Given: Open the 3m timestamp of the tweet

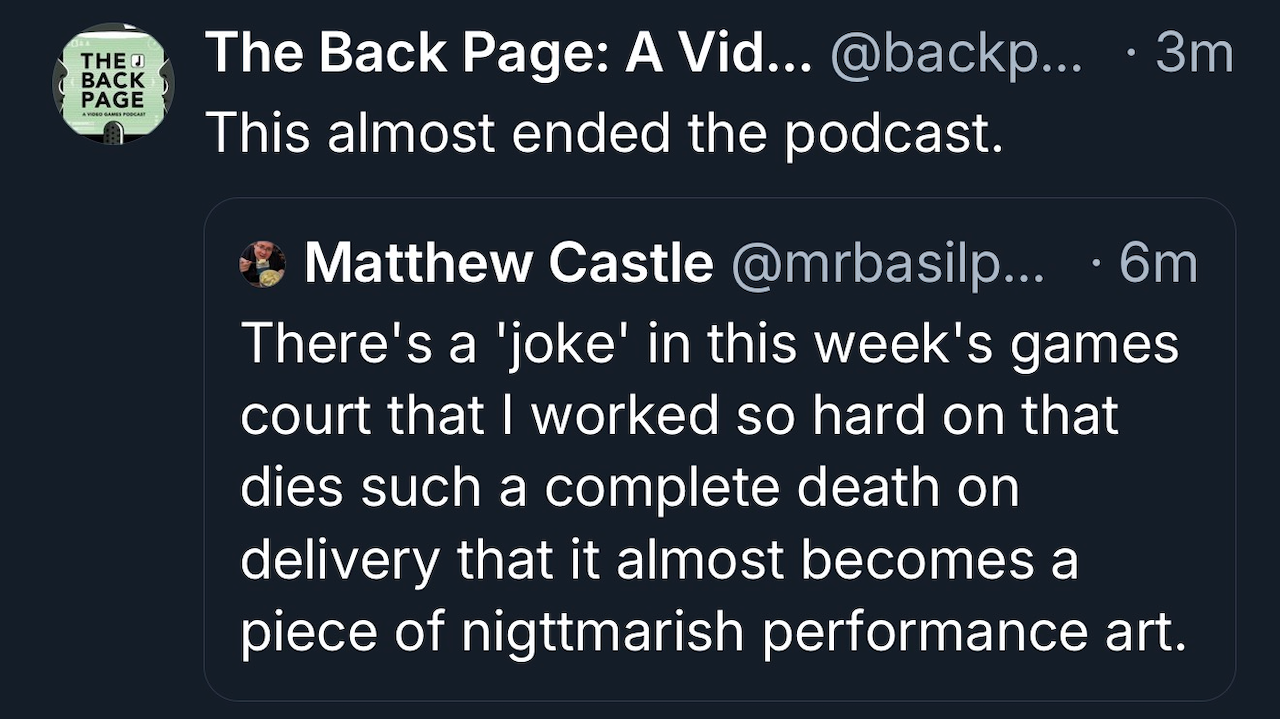Looking at the screenshot, I should 1193,53.
